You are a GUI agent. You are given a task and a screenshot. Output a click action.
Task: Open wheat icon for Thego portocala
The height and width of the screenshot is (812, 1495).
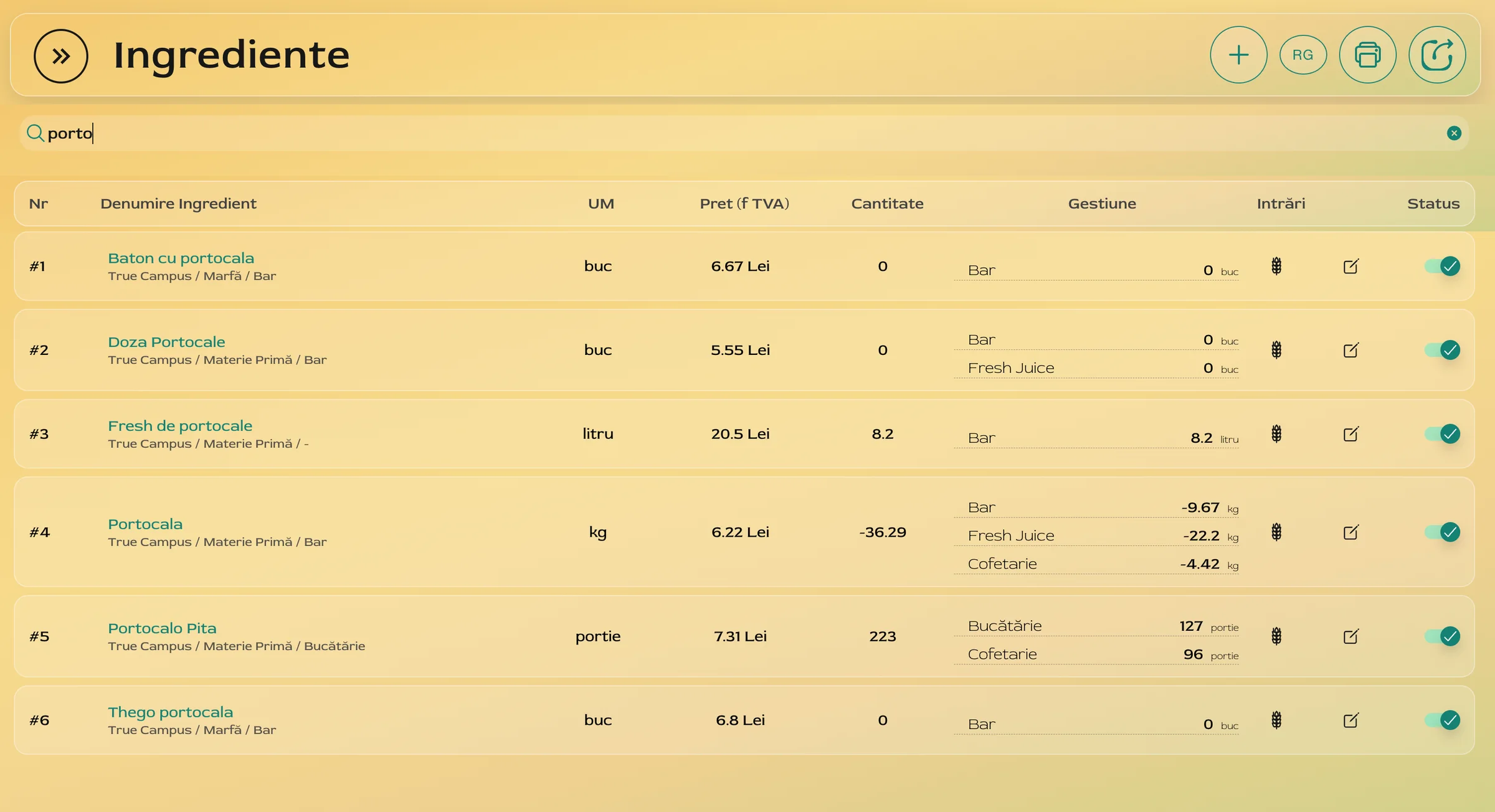[1276, 720]
